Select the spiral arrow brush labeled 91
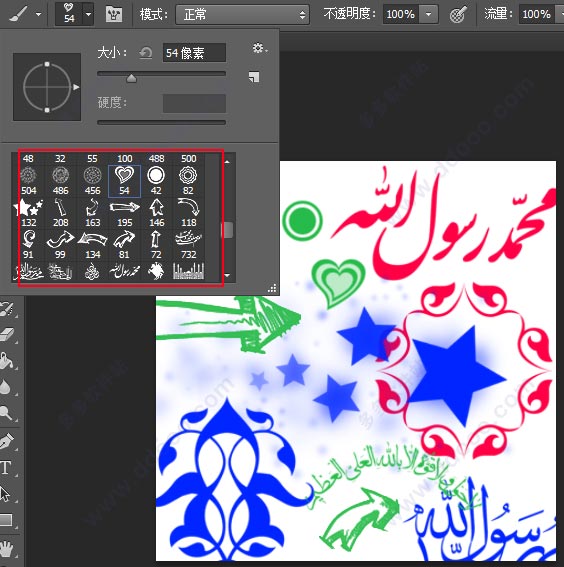 point(28,245)
